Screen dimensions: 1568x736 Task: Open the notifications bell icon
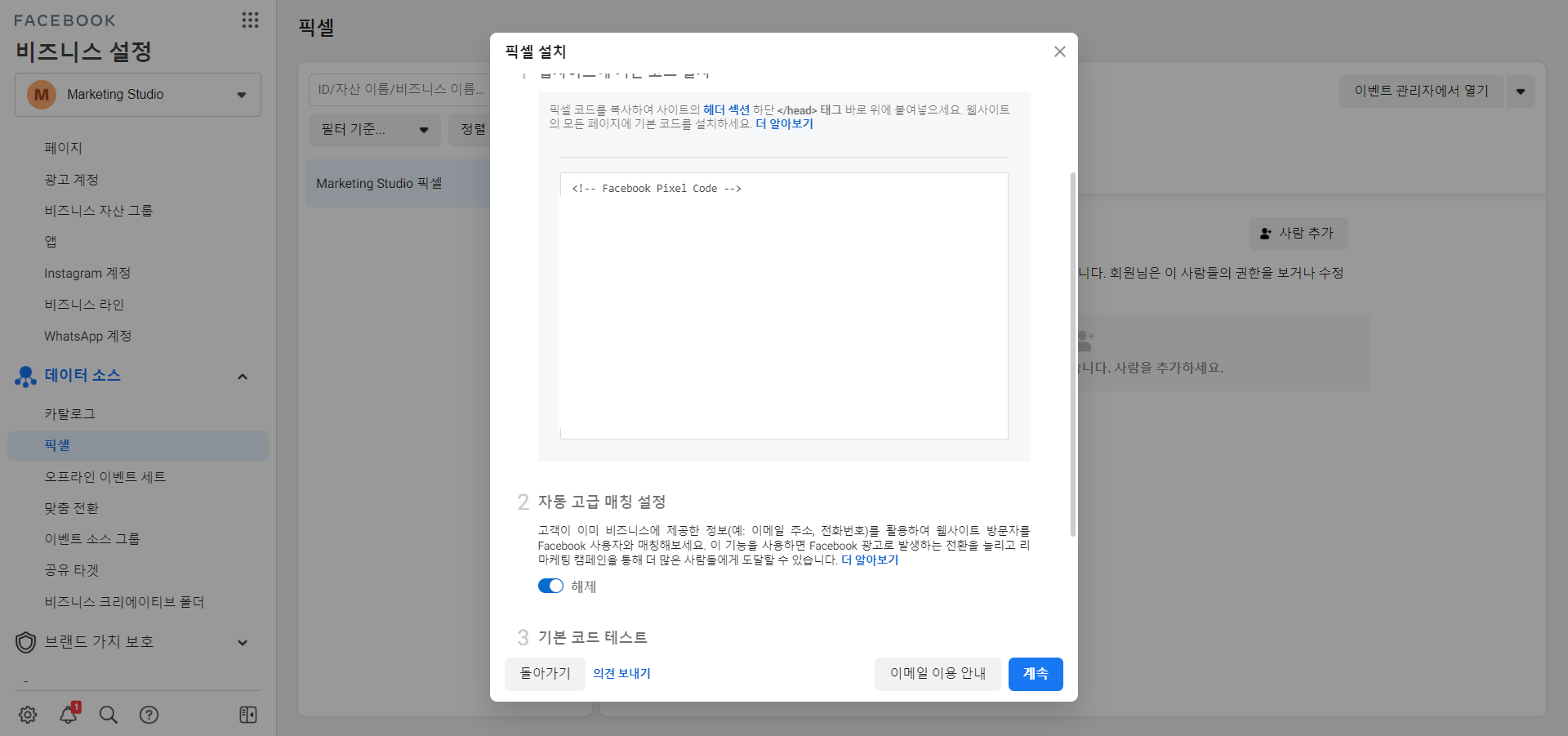click(69, 714)
